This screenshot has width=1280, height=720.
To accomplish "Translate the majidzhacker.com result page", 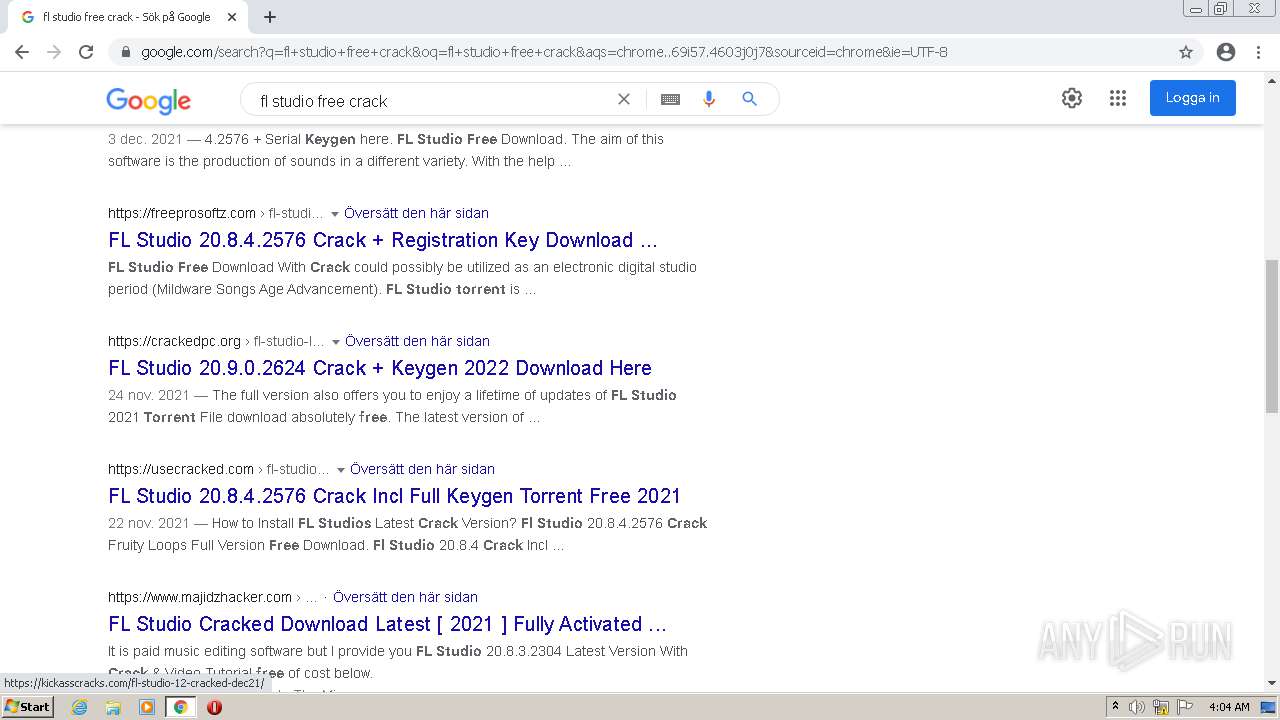I will pyautogui.click(x=405, y=597).
